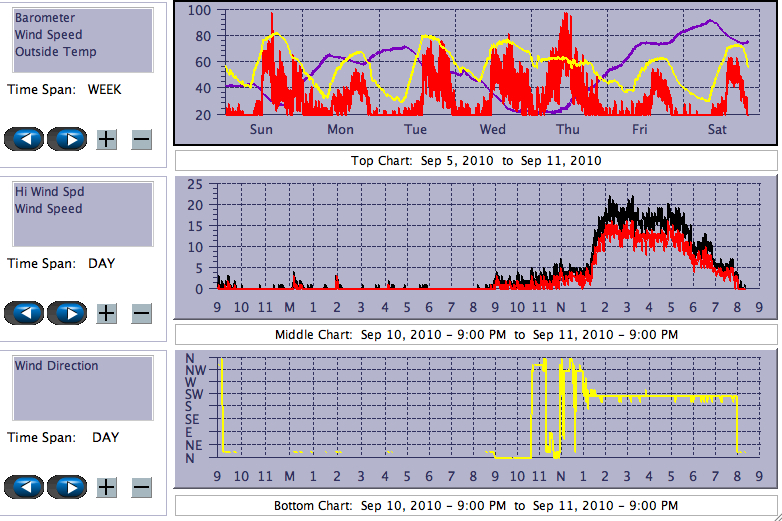Click the minus button for the middle chart
The width and height of the screenshot is (782, 521).
pos(141,313)
